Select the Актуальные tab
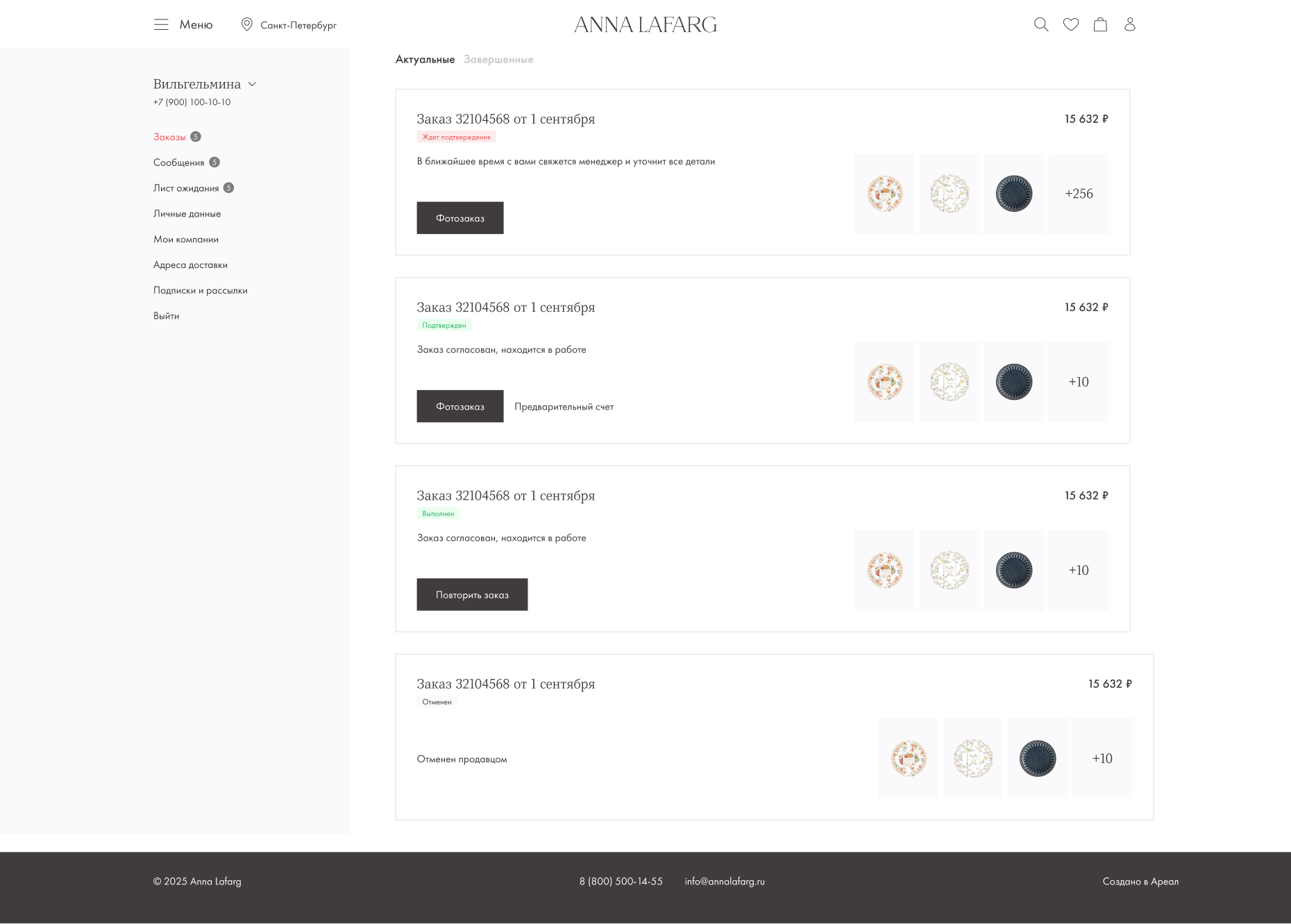1291x924 pixels. coord(425,60)
